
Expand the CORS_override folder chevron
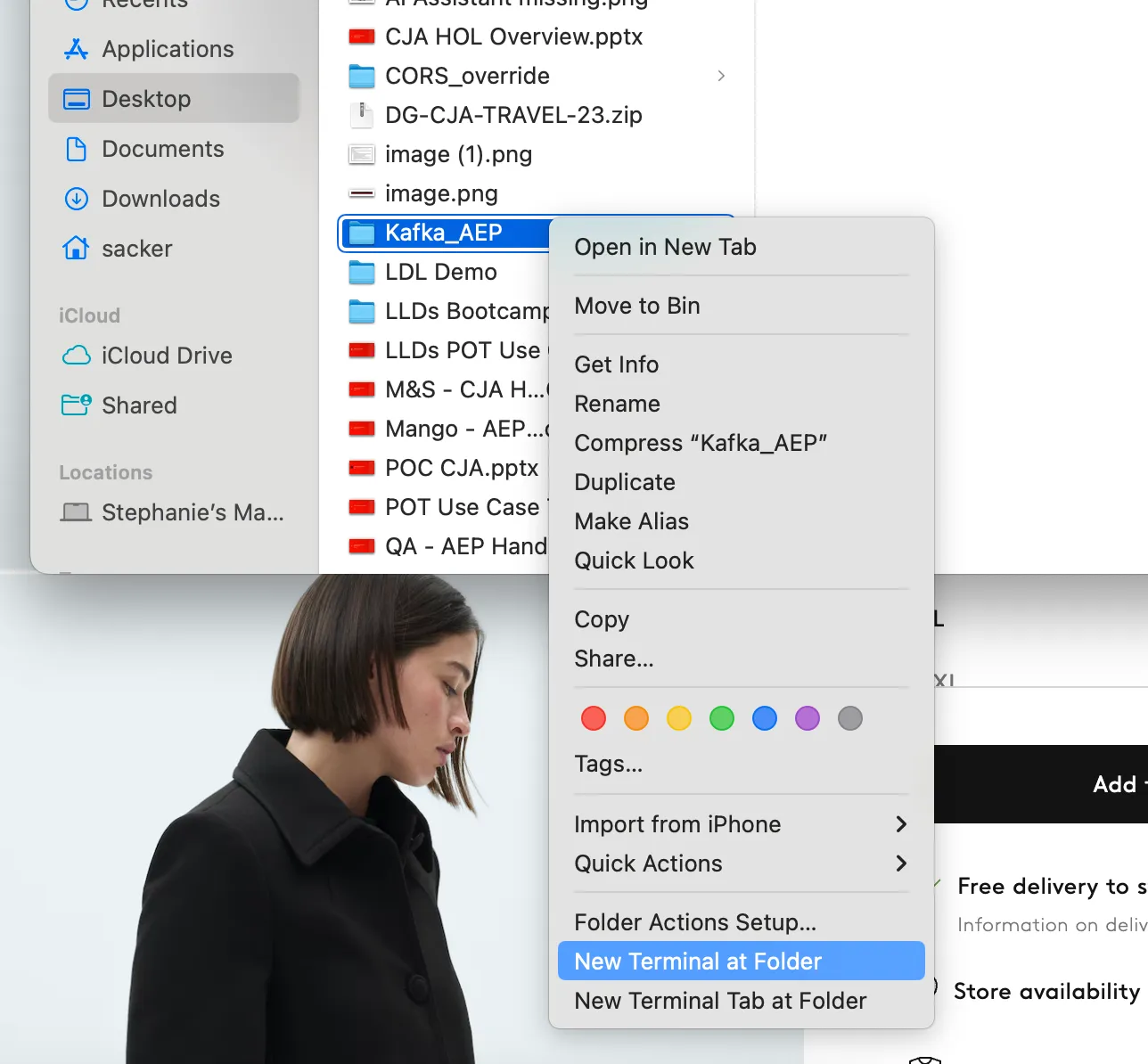click(x=721, y=76)
